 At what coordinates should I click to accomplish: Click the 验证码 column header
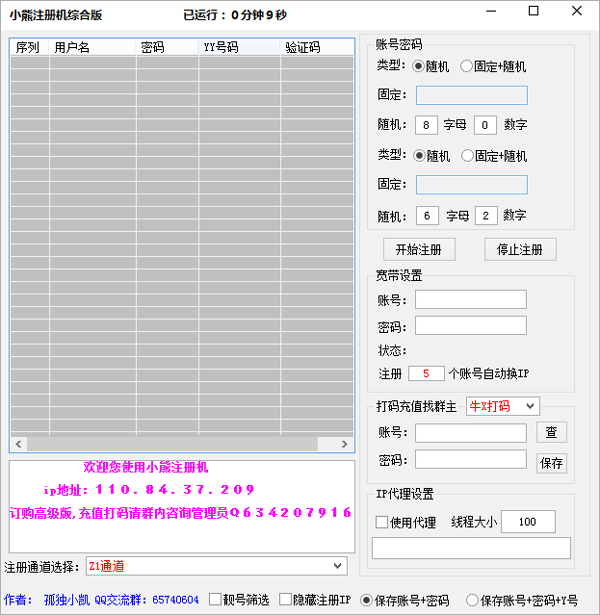tap(315, 47)
